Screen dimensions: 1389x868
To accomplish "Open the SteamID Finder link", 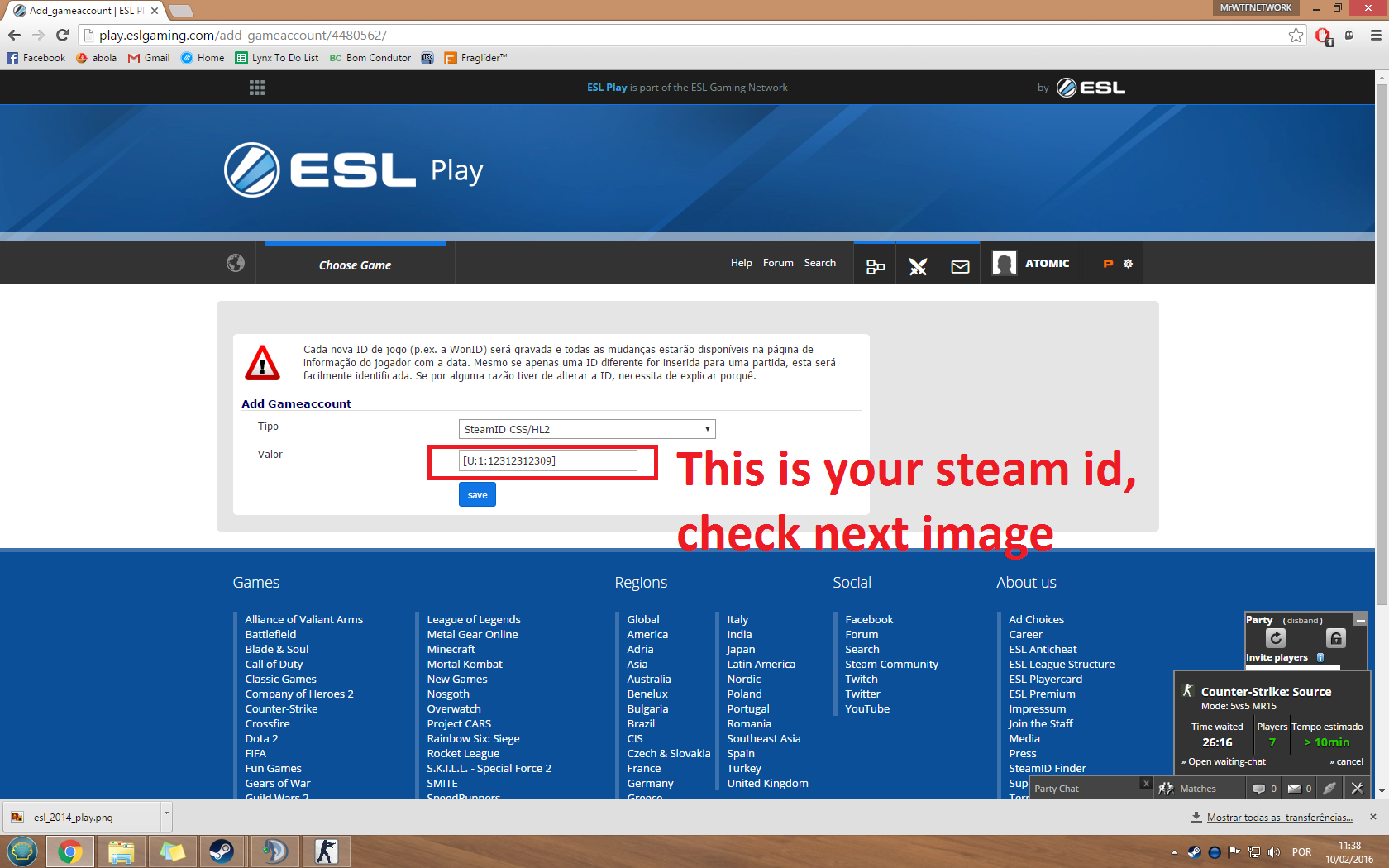I will coord(1048,768).
